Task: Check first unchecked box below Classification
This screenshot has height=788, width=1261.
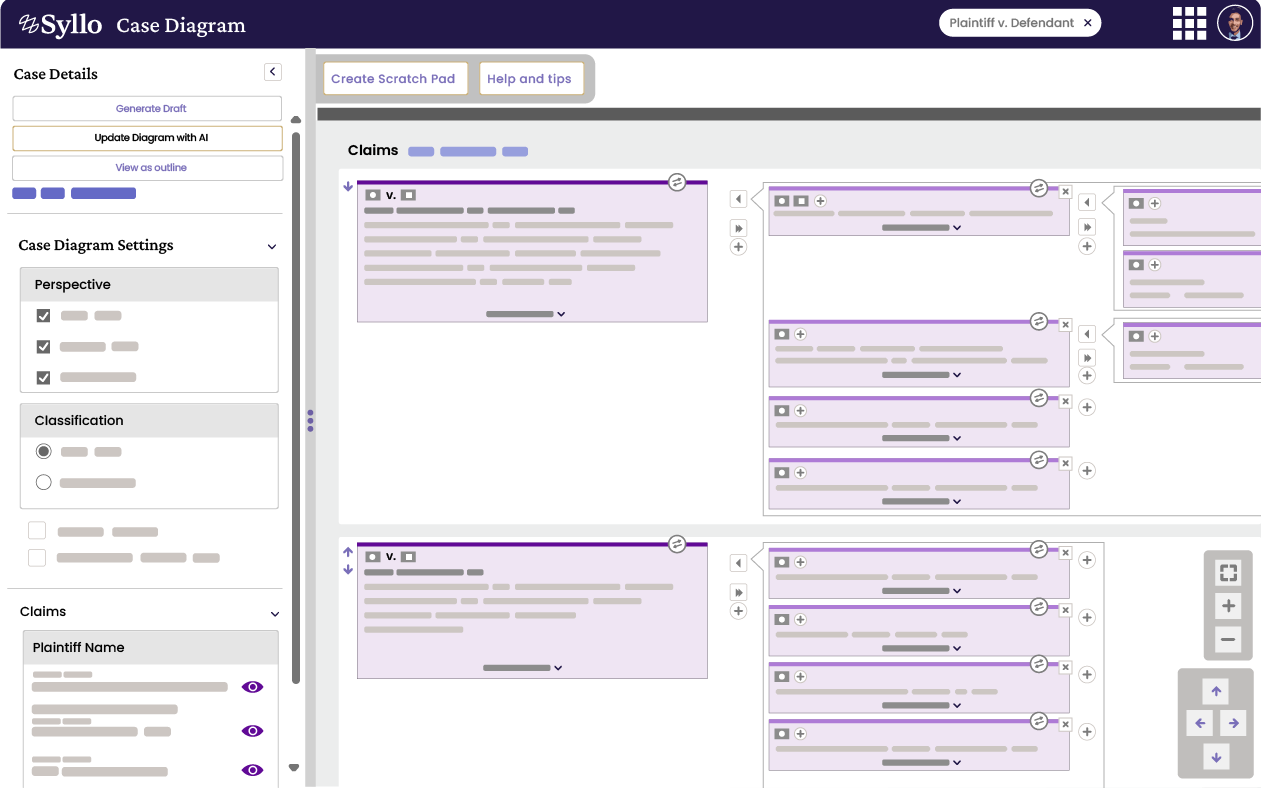Action: tap(37, 531)
